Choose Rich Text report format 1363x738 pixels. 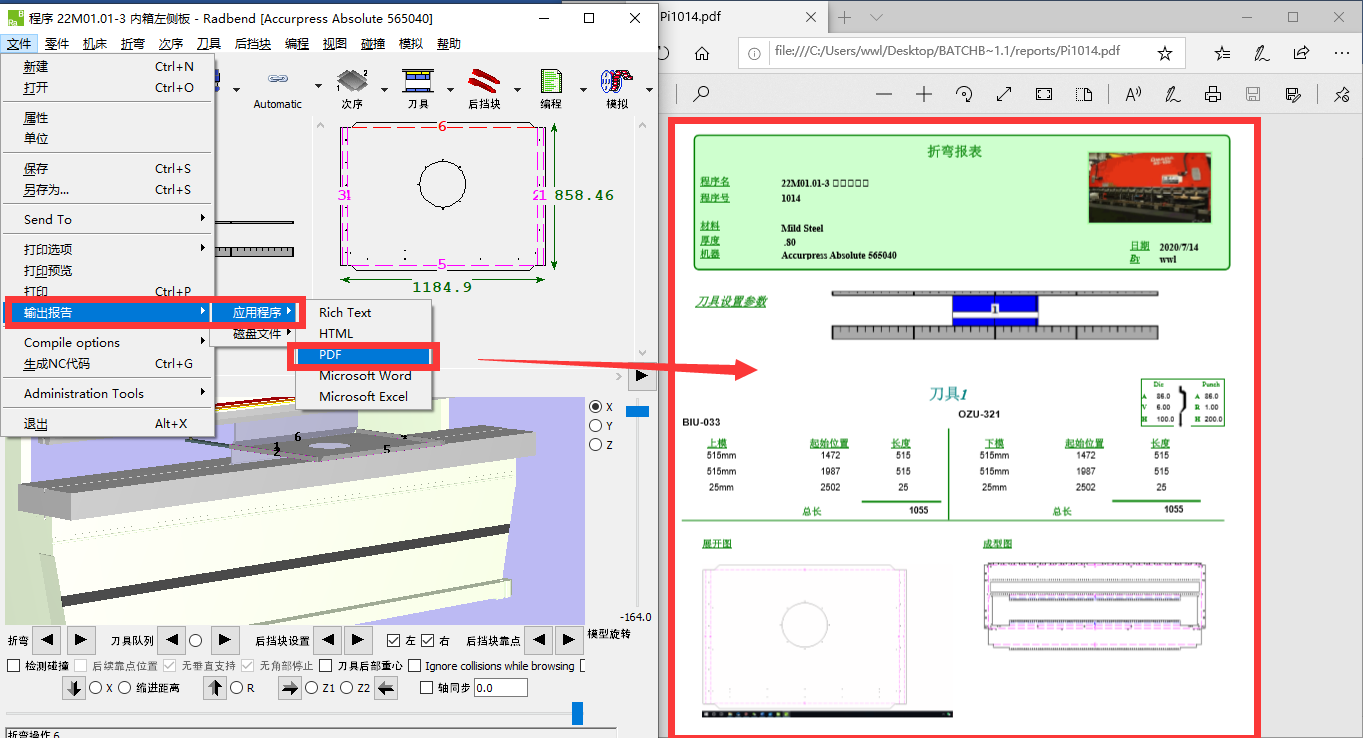[363, 313]
